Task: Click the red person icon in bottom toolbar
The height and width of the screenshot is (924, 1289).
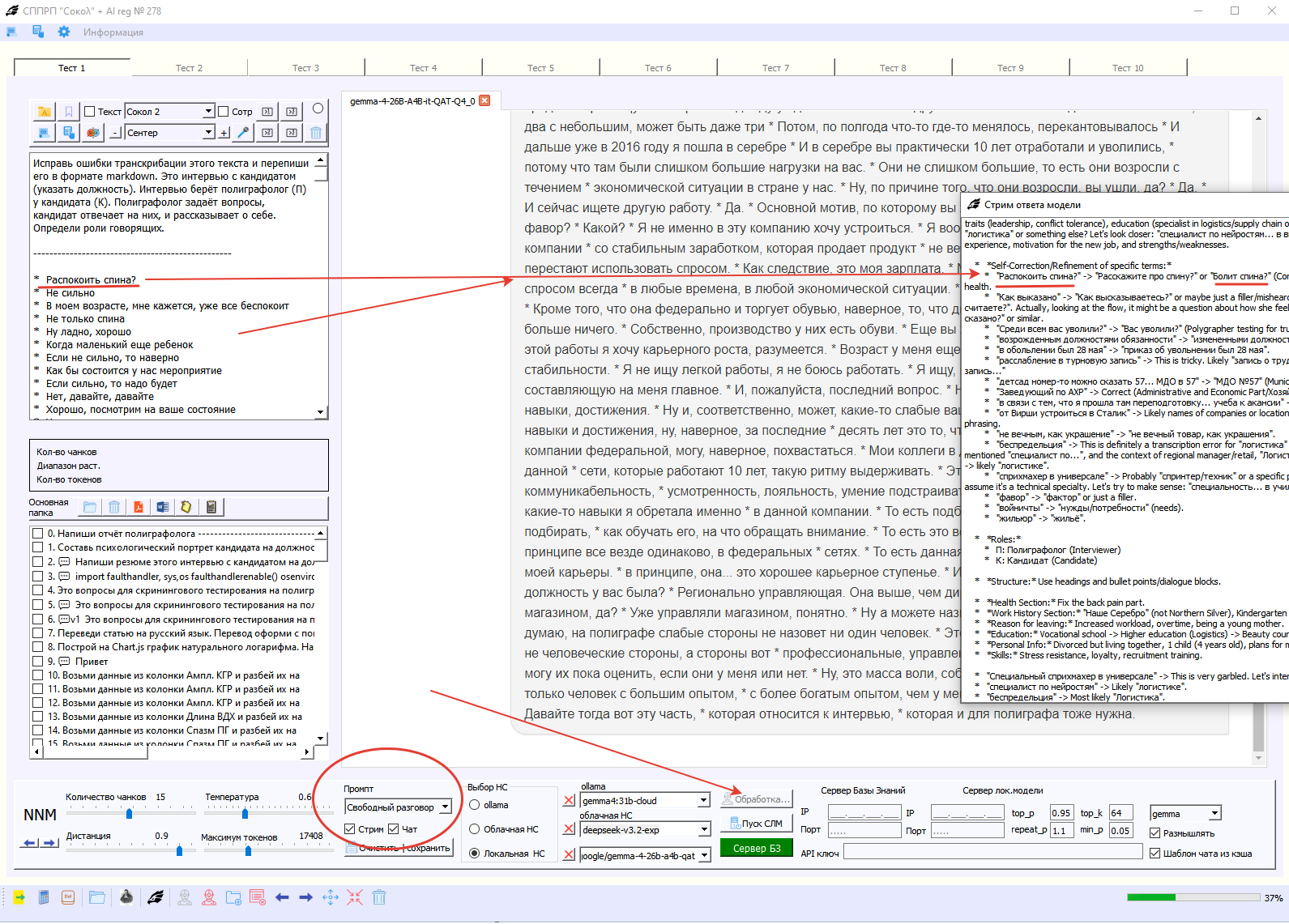Action: (x=209, y=897)
